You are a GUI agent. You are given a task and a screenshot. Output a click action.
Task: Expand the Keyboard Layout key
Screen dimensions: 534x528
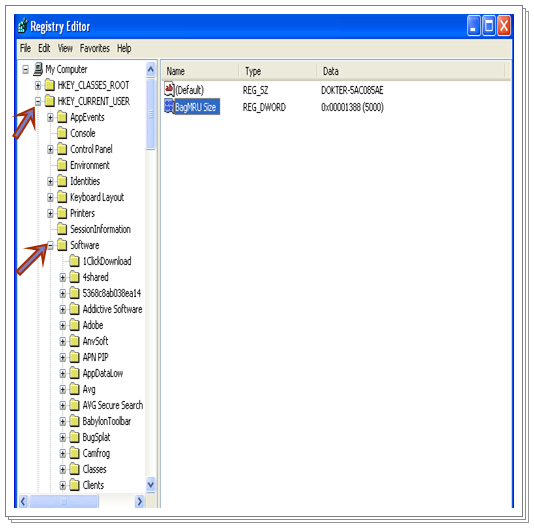(x=50, y=198)
